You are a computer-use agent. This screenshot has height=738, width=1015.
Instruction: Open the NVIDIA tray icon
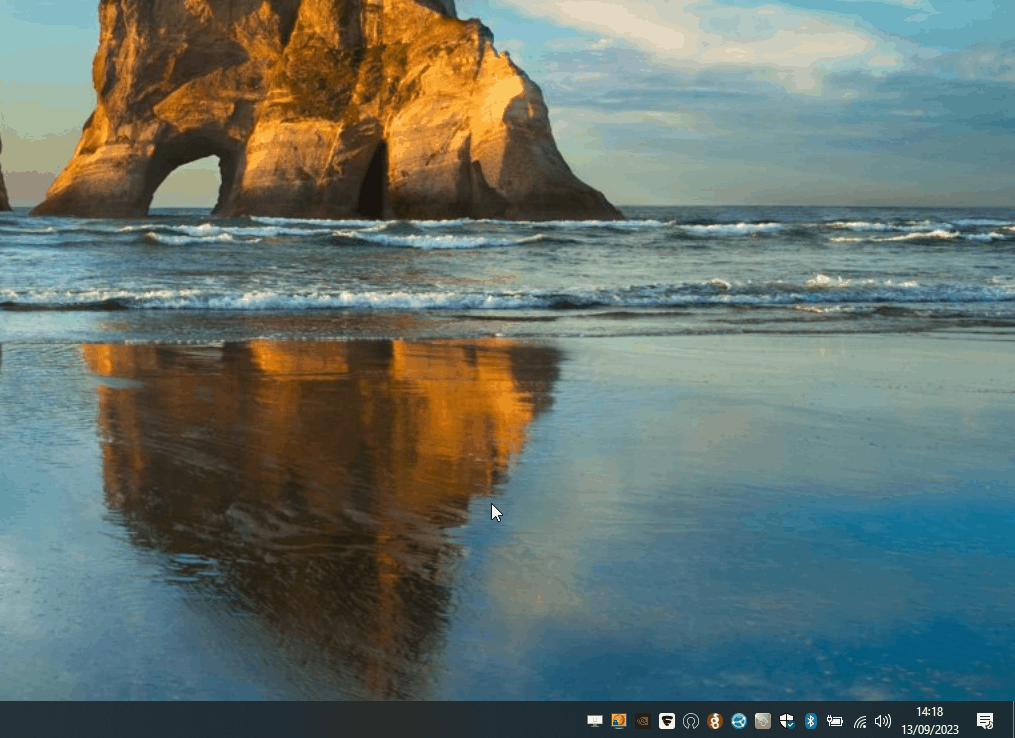(643, 721)
